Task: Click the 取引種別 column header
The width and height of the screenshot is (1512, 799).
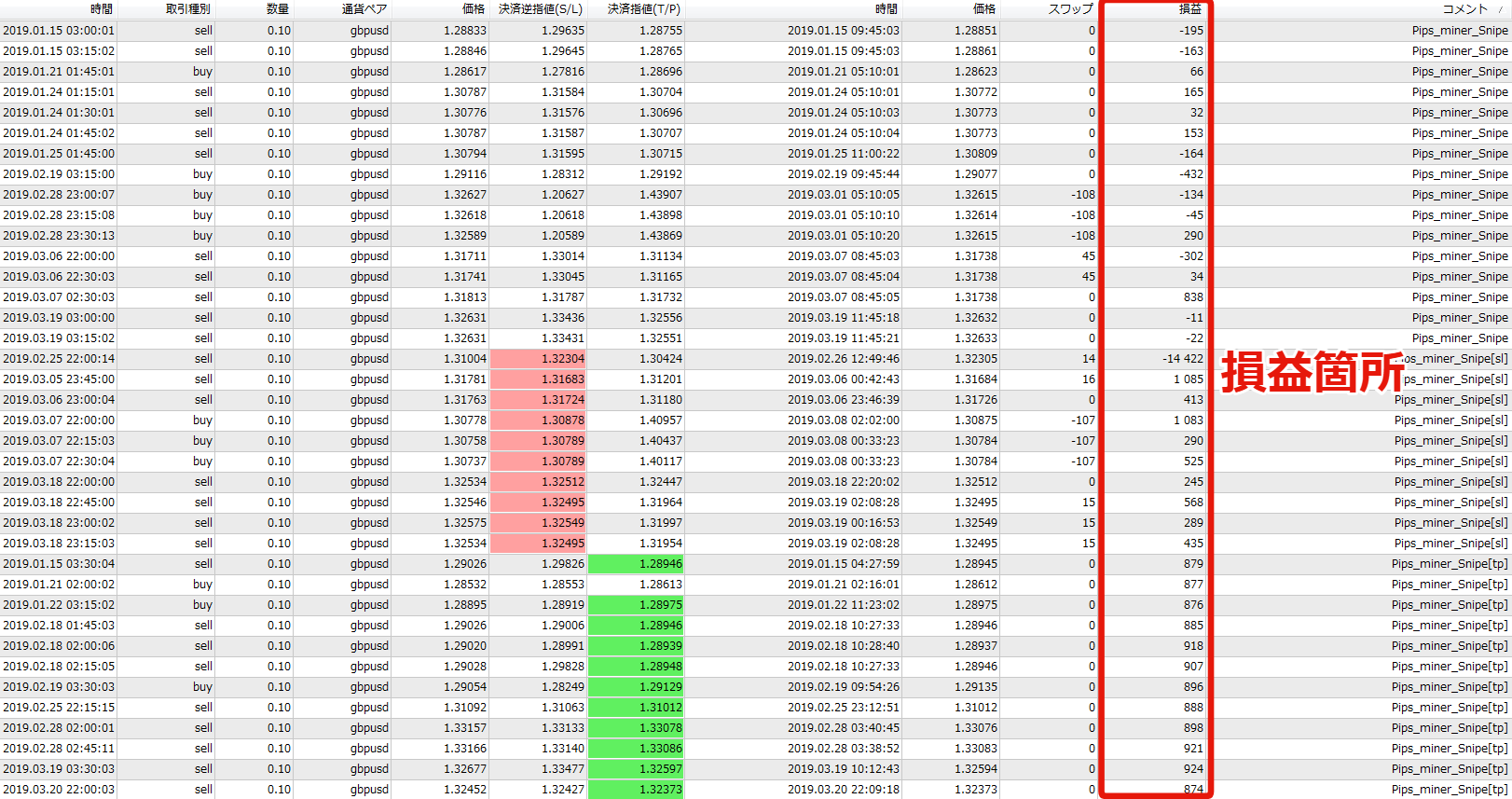Action: pos(188,9)
